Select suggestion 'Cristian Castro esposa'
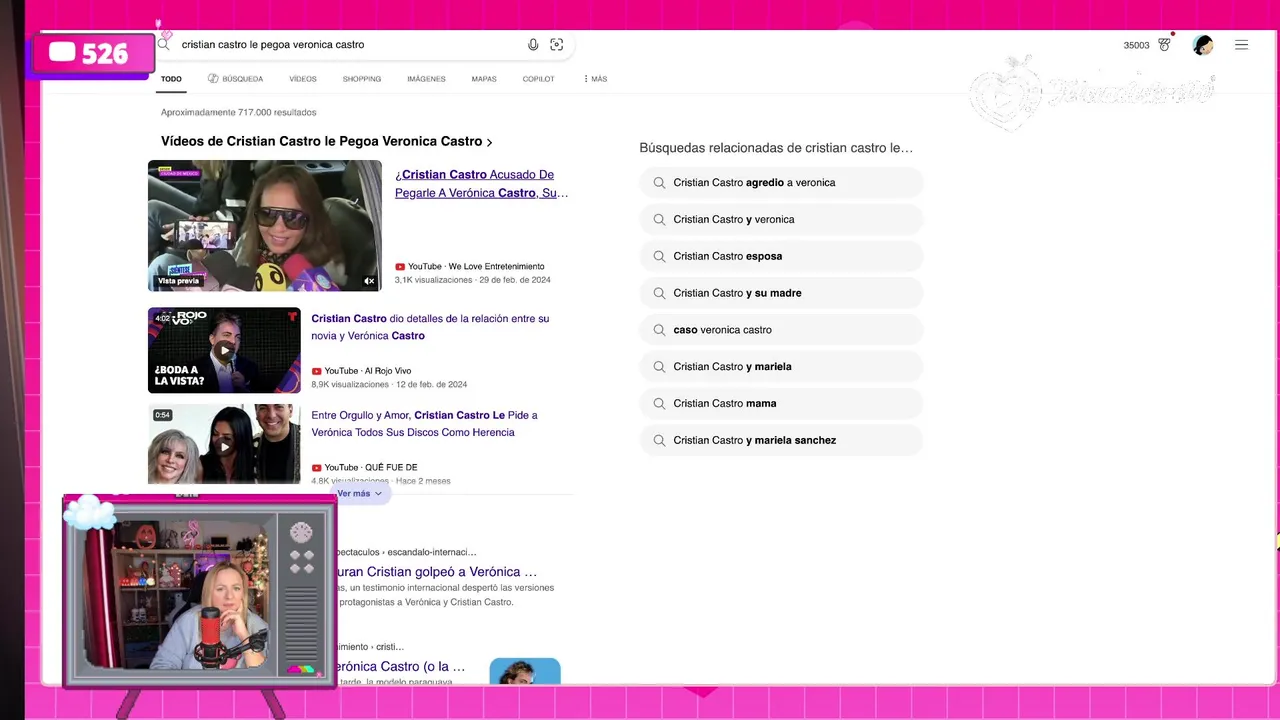1280x720 pixels. [x=781, y=257]
